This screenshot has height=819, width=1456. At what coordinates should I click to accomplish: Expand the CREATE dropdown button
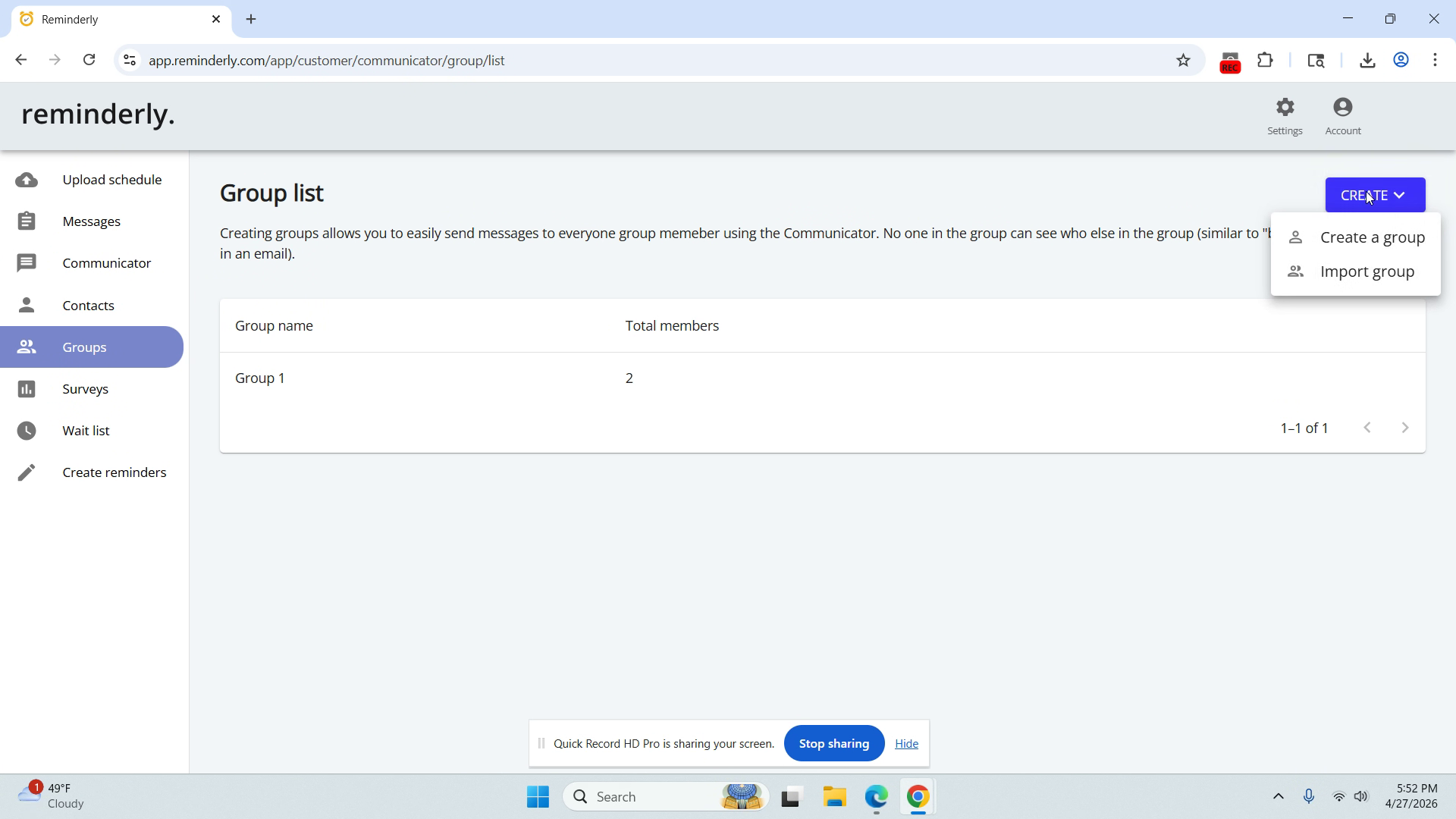1375,196
